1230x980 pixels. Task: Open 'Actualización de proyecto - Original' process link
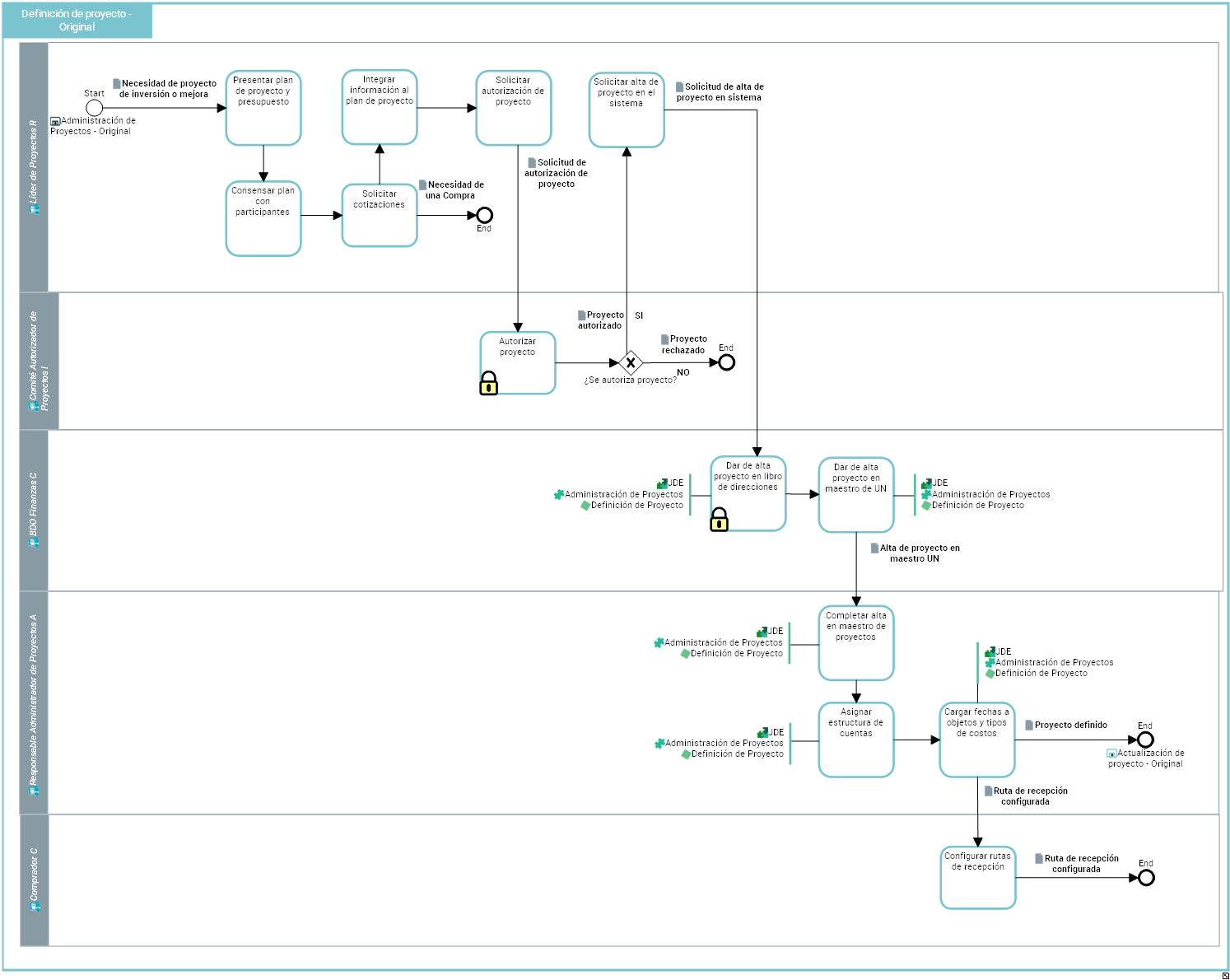coord(1146,758)
